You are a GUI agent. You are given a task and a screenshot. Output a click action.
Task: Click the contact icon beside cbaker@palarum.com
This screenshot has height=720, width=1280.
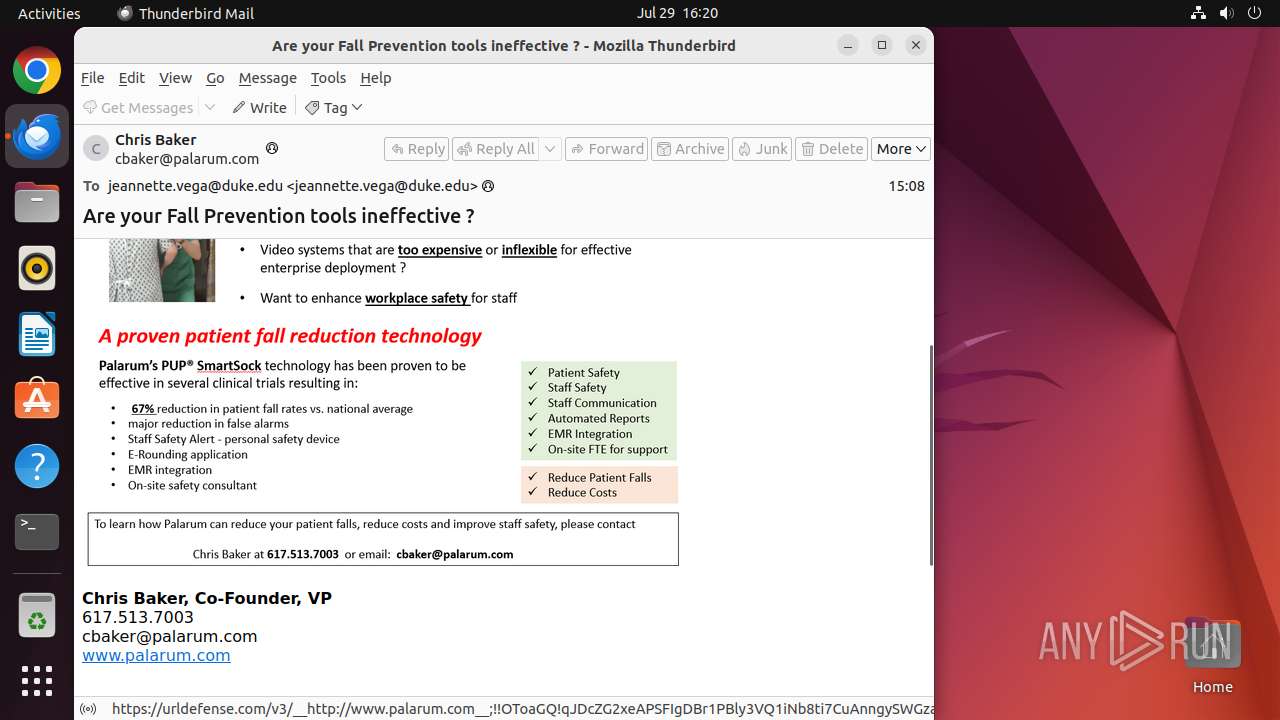pyautogui.click(x=271, y=148)
